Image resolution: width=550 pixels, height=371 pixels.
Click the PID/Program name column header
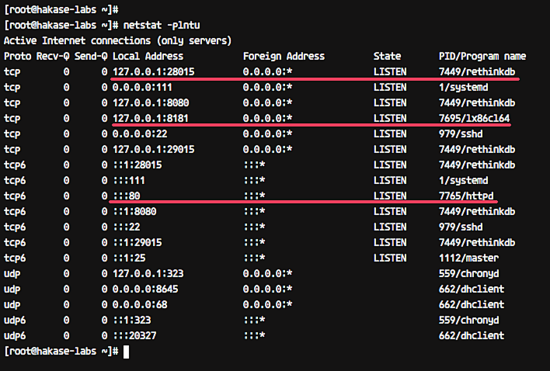click(x=482, y=56)
